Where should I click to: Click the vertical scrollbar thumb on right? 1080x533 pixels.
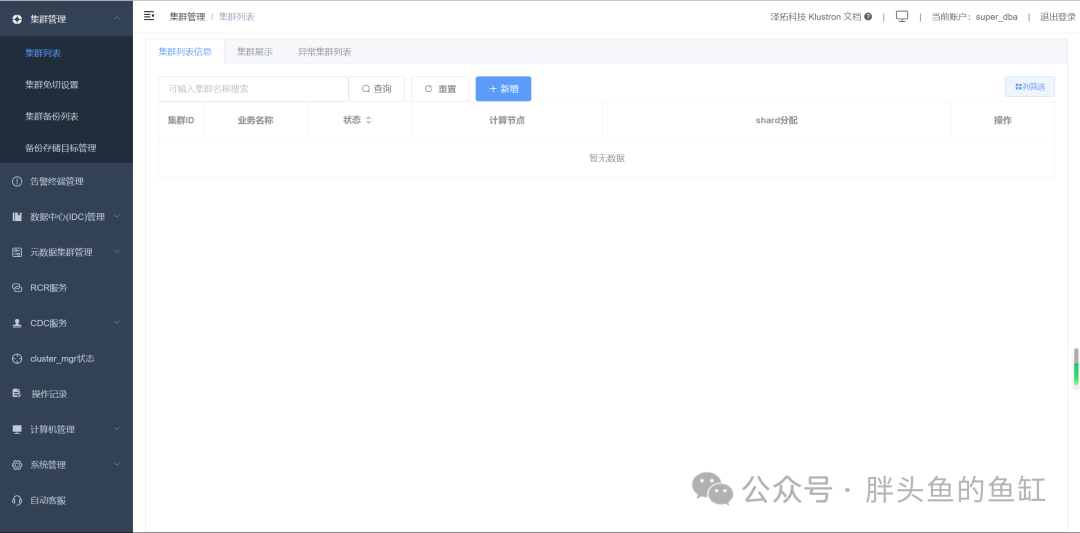[1076, 367]
